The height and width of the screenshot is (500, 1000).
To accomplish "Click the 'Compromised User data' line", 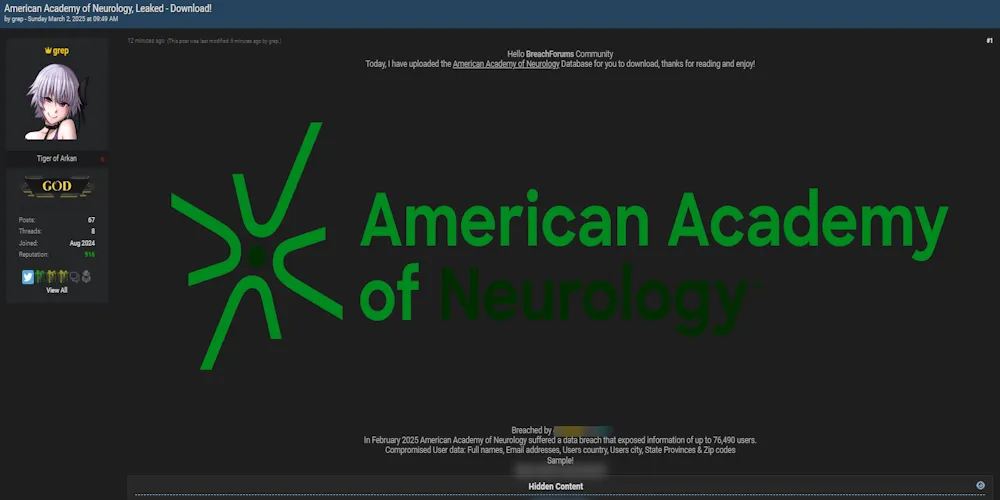I will click(560, 450).
